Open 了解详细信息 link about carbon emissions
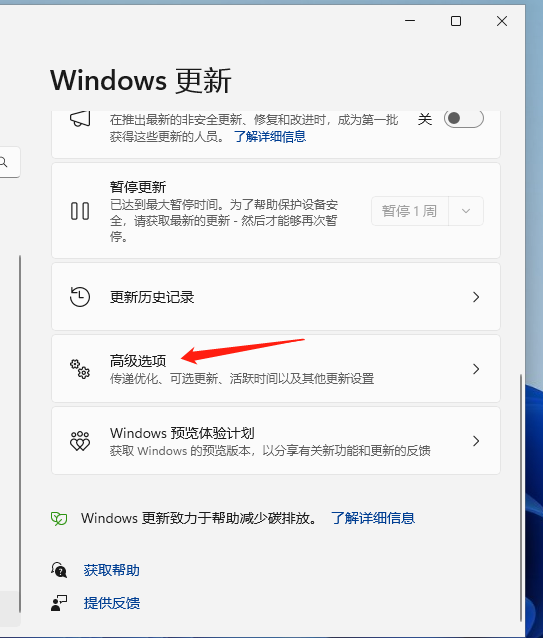 373,518
